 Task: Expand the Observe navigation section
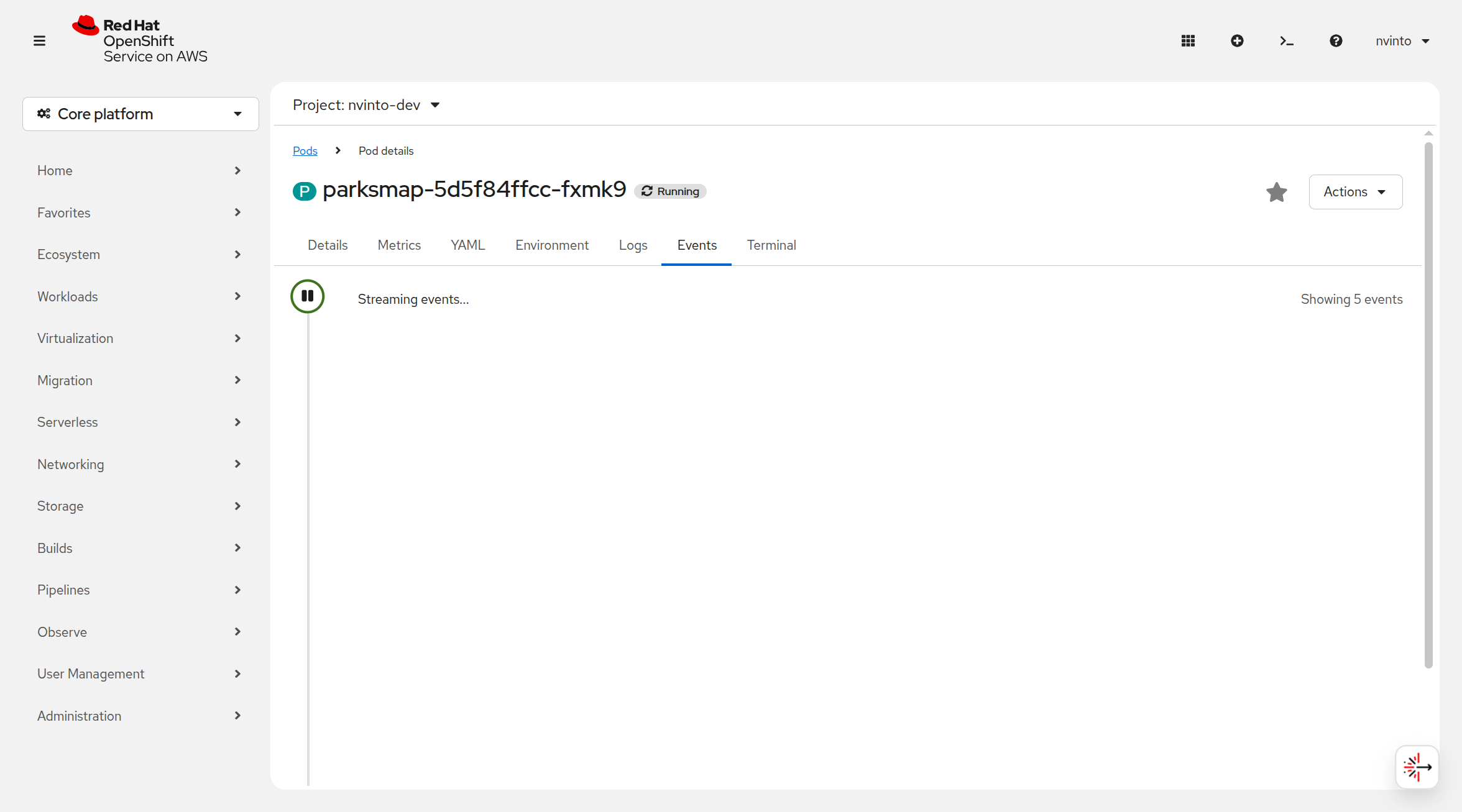139,632
